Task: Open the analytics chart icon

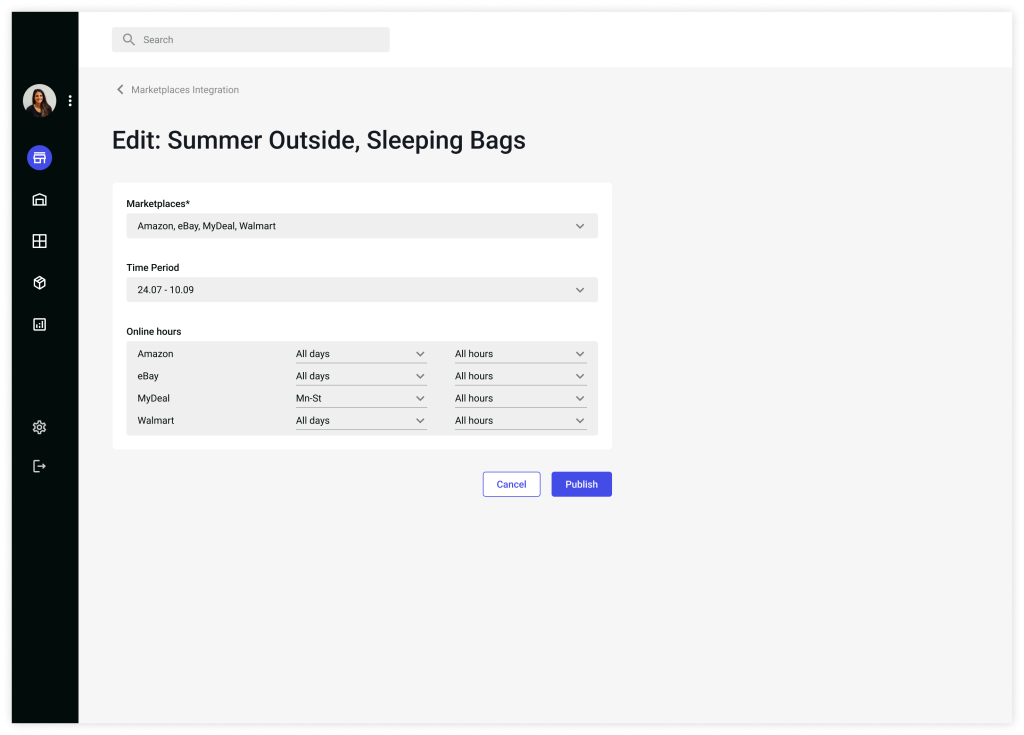Action: coord(38,324)
